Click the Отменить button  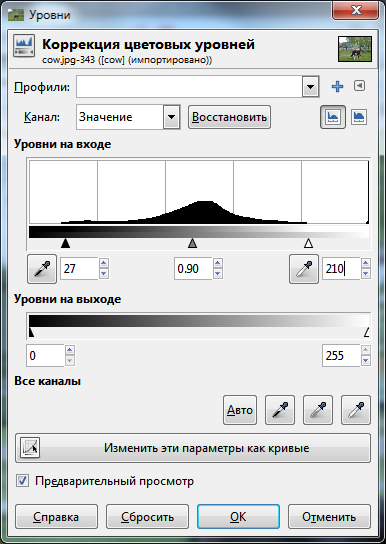pyautogui.click(x=329, y=517)
